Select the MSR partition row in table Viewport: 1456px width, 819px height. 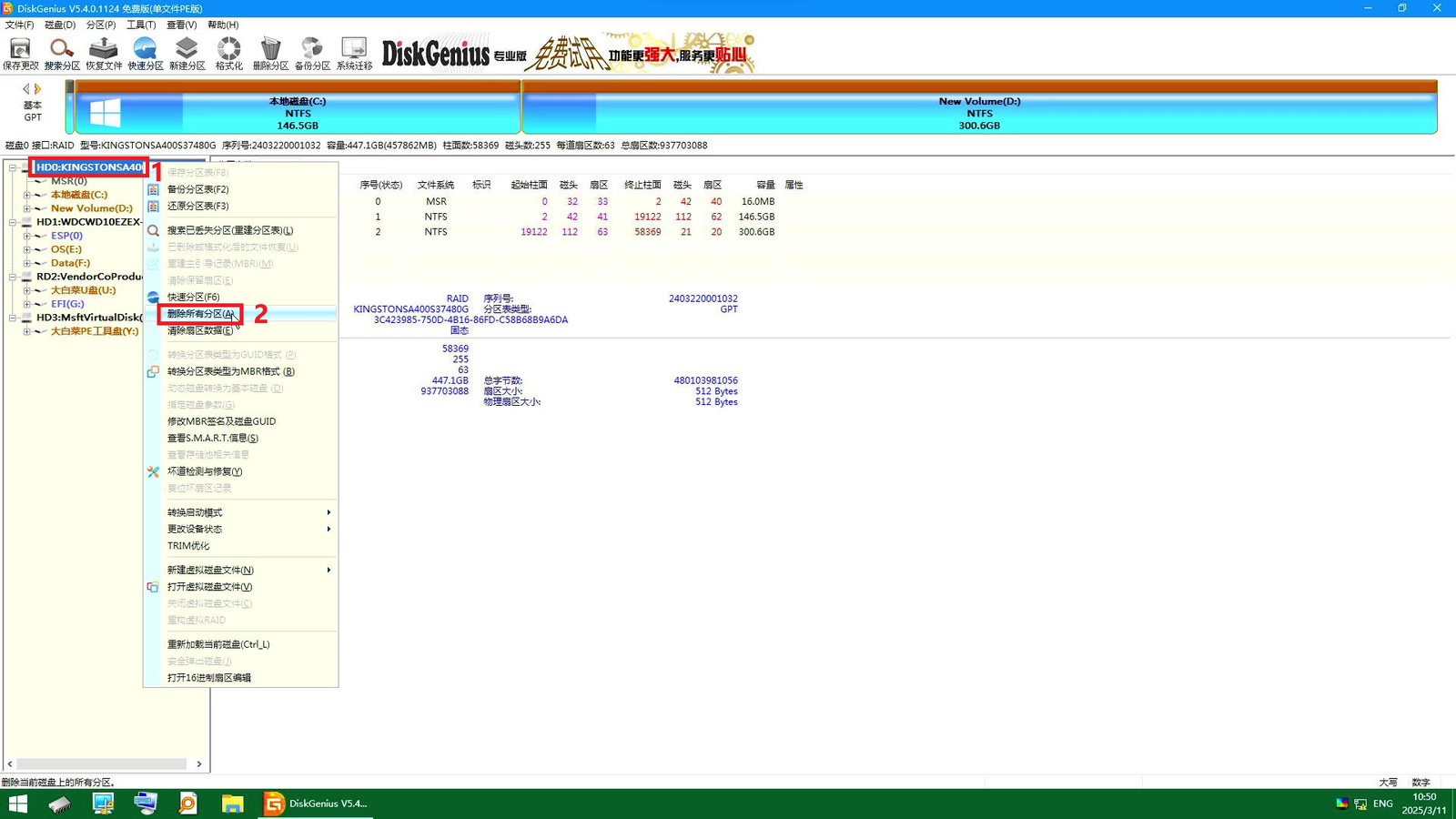(x=569, y=202)
